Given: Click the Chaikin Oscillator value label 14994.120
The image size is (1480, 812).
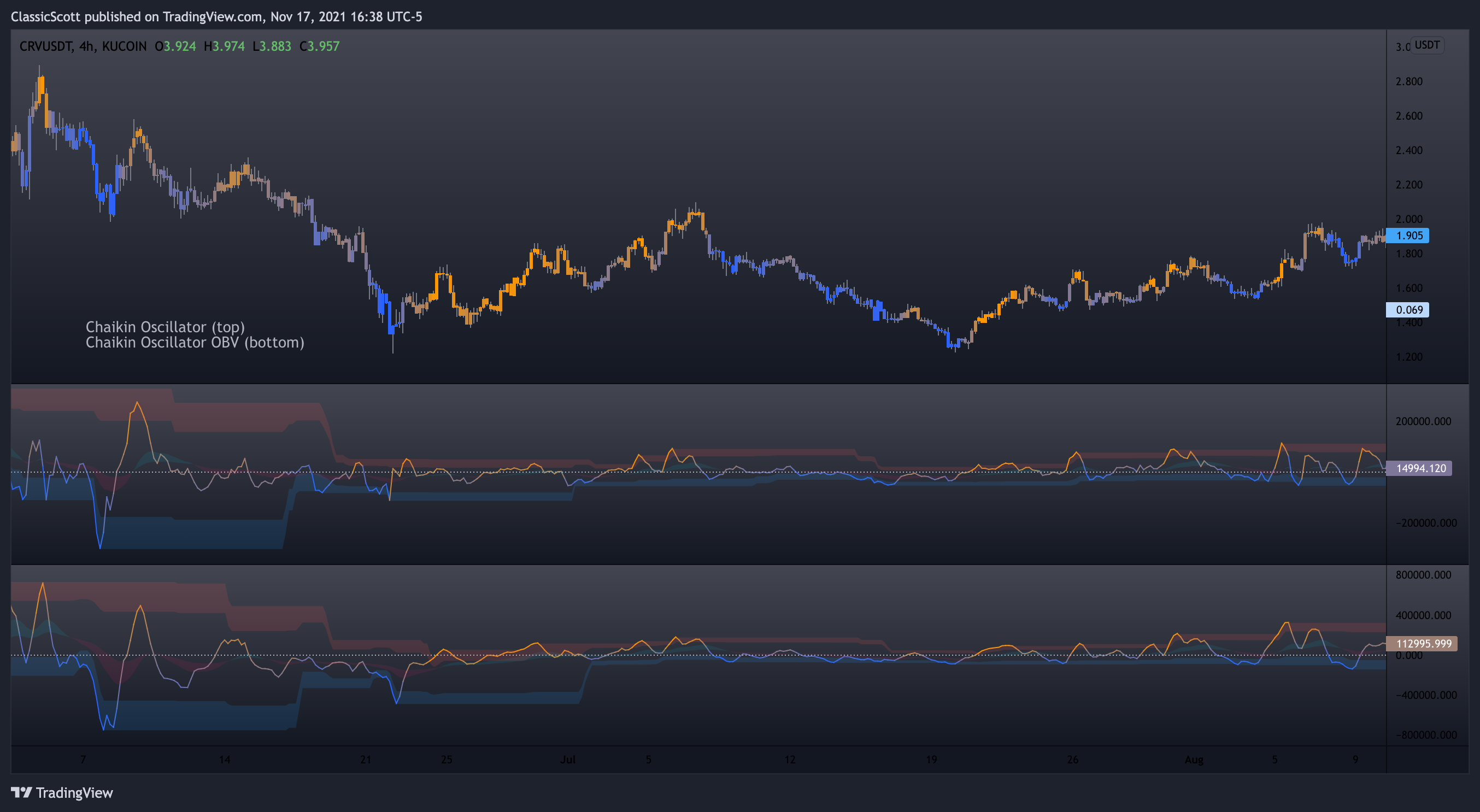Looking at the screenshot, I should 1420,468.
